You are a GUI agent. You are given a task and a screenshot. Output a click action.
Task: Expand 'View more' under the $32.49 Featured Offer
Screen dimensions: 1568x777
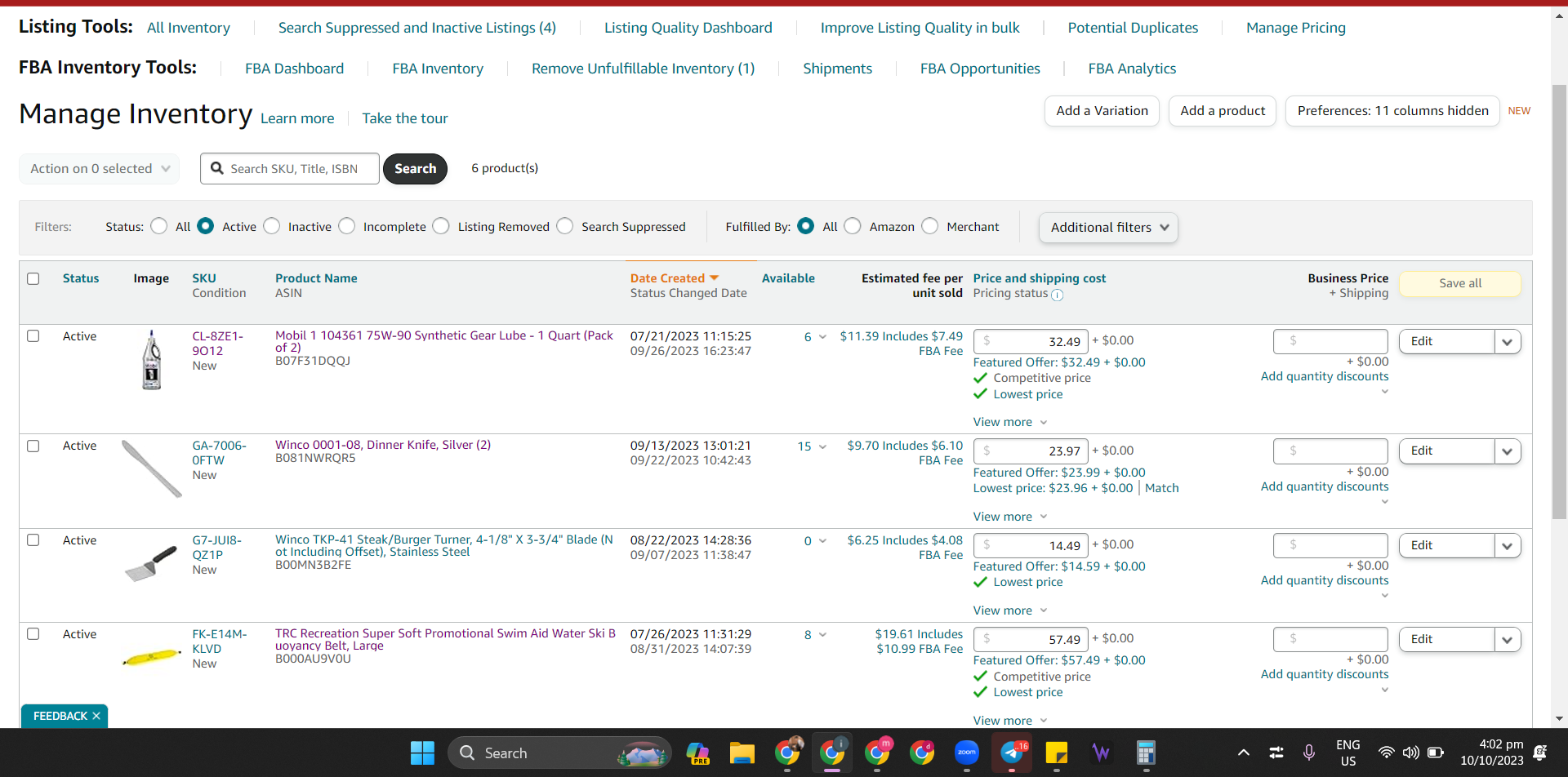pos(1010,422)
